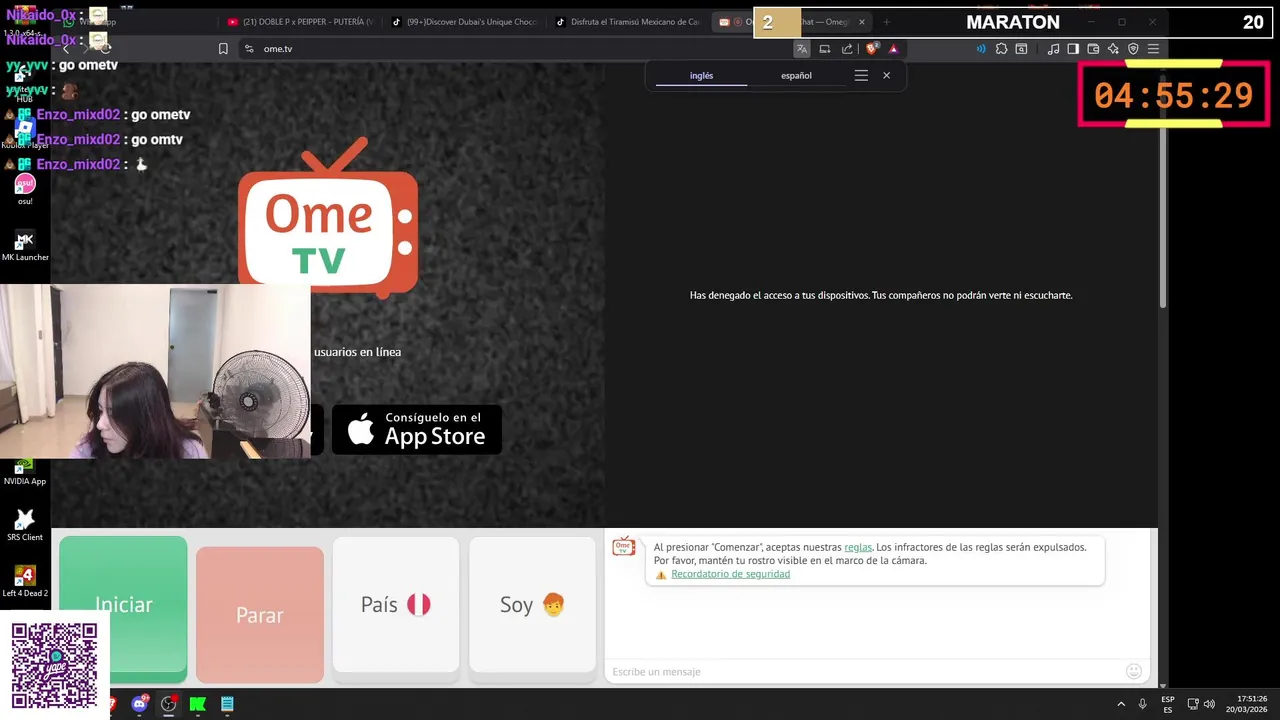
Task: Click the volume speaker icon in system tray
Action: [1209, 704]
